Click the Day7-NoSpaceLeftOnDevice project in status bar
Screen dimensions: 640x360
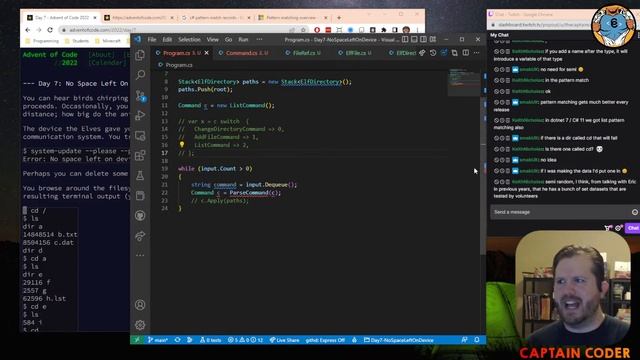pos(399,340)
